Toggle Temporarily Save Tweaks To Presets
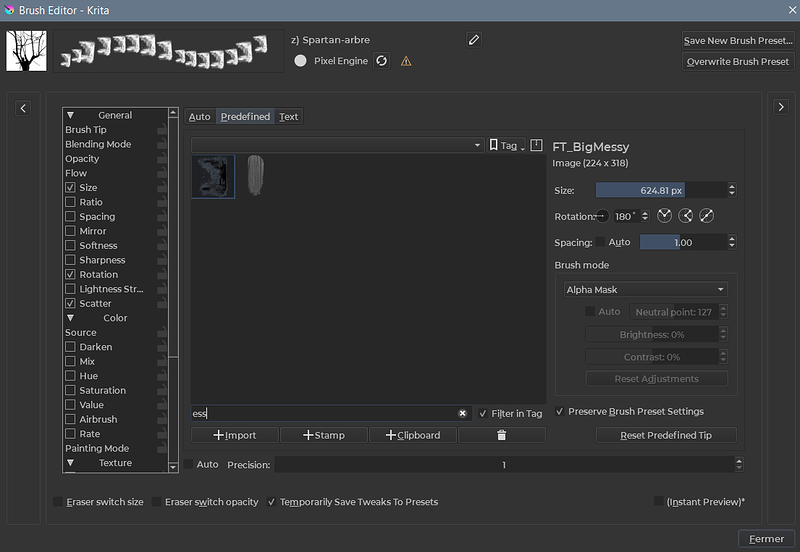The image size is (800, 552). click(271, 501)
